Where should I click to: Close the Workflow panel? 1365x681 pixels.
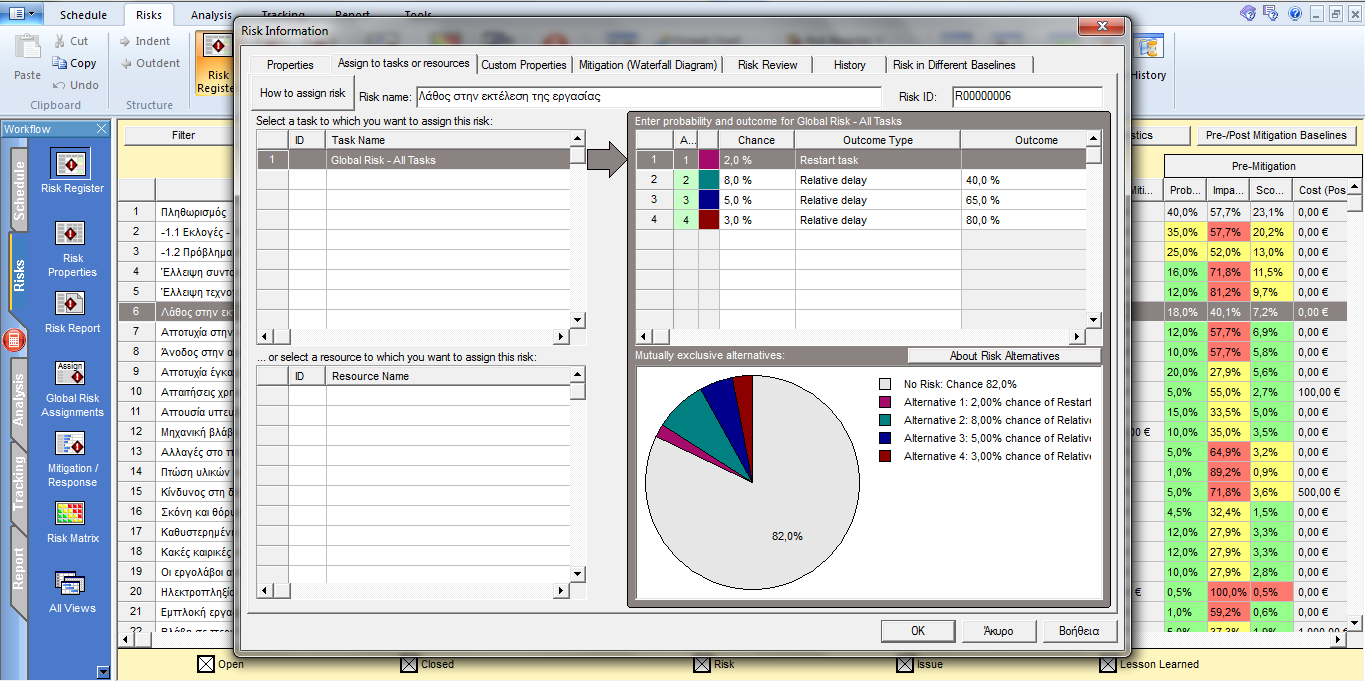[x=101, y=128]
